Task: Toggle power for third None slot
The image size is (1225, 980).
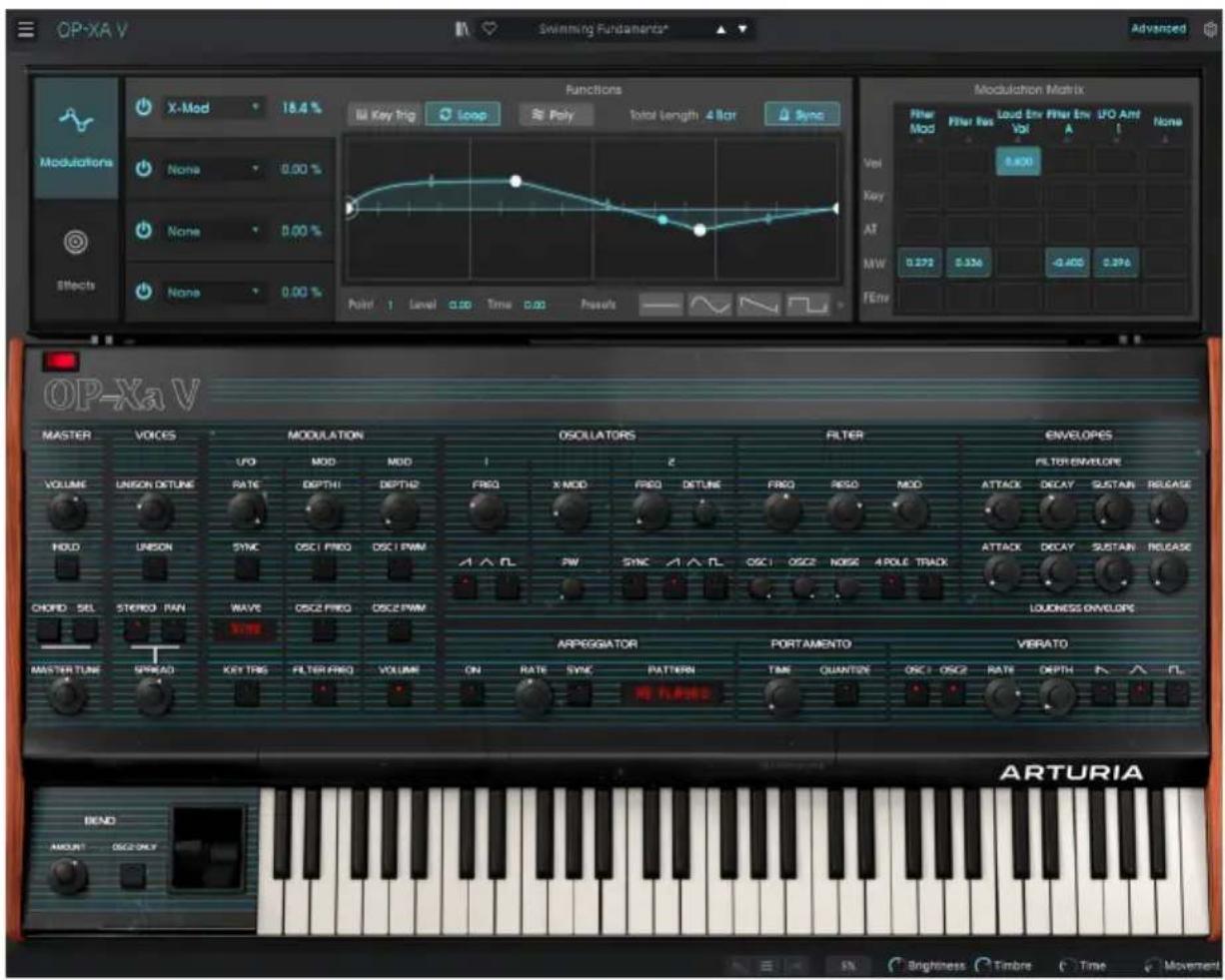Action: (144, 231)
